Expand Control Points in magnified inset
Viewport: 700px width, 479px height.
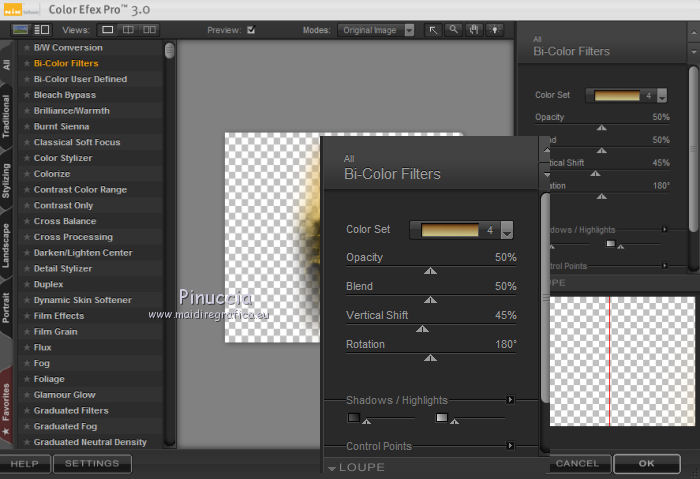[x=510, y=446]
